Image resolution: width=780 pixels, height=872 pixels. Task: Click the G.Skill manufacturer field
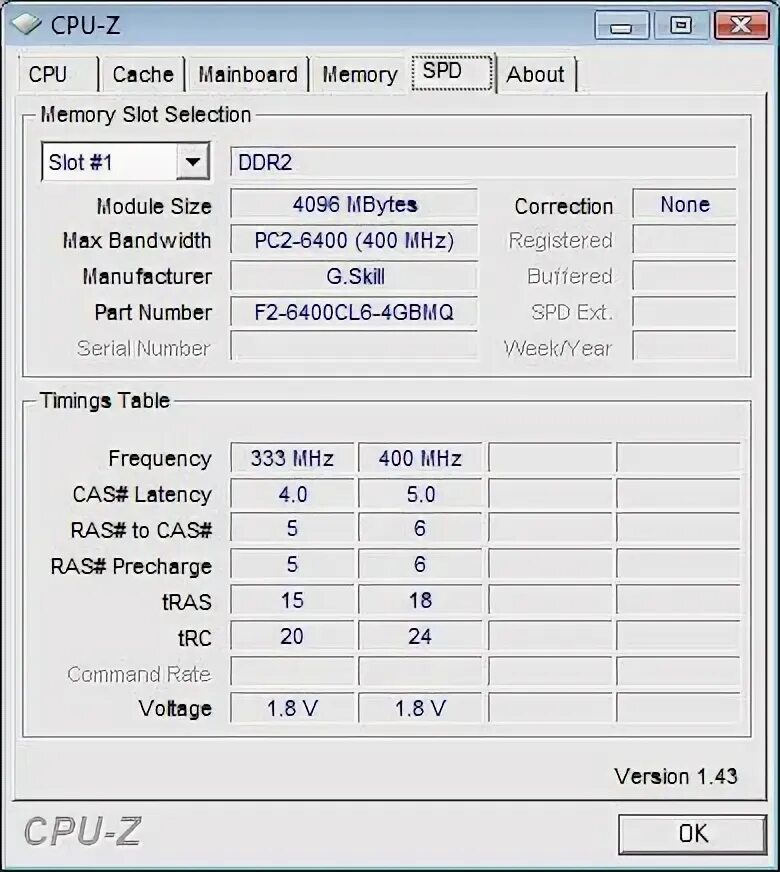click(354, 276)
